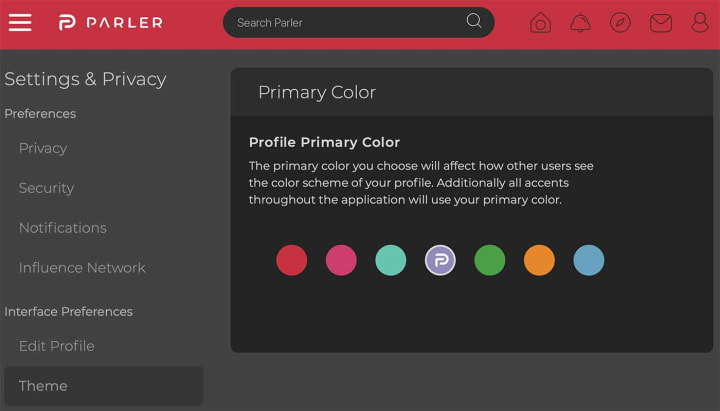The image size is (720, 411).
Task: Go to the home feed icon
Action: (x=540, y=23)
